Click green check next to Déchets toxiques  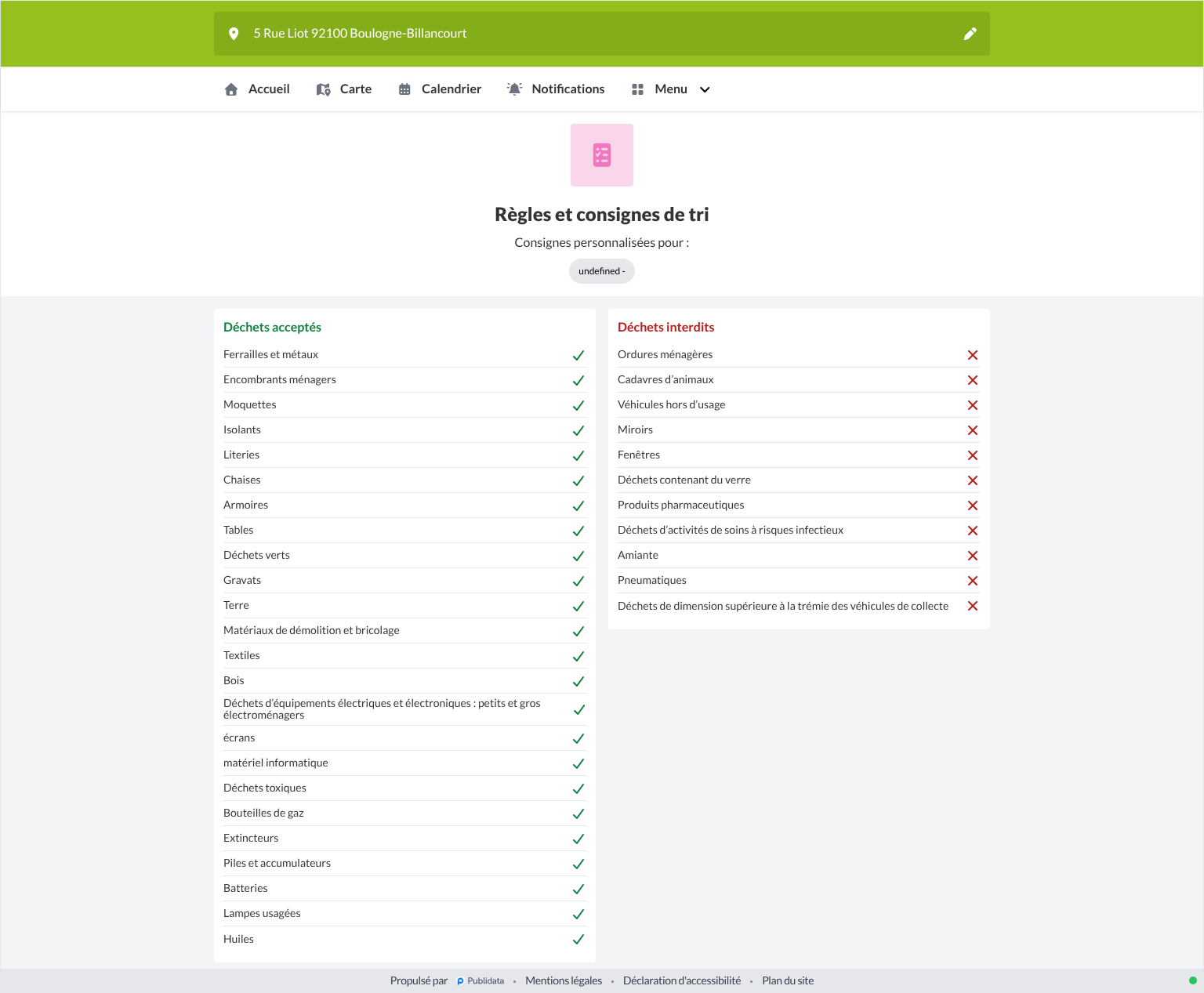pos(578,788)
